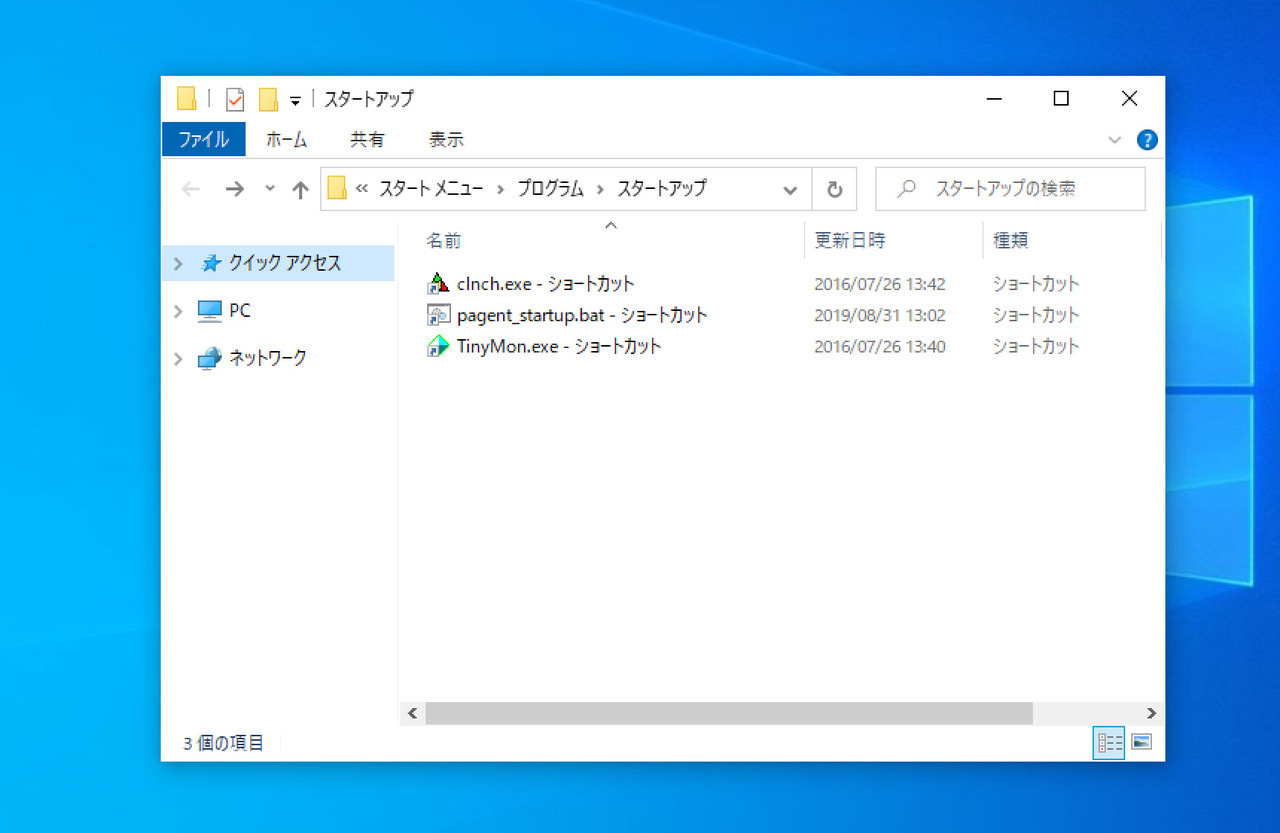1280x833 pixels.
Task: Select ネットワーク in the navigation pane
Action: (267, 358)
